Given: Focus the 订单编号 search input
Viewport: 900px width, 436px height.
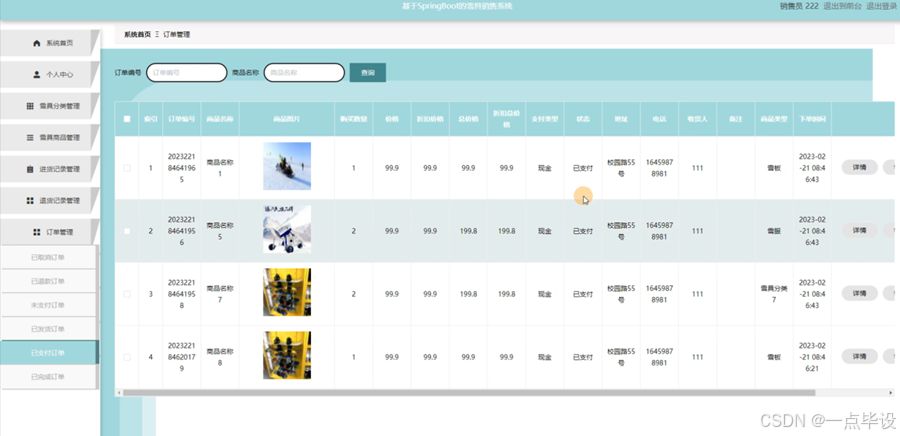Looking at the screenshot, I should (187, 73).
